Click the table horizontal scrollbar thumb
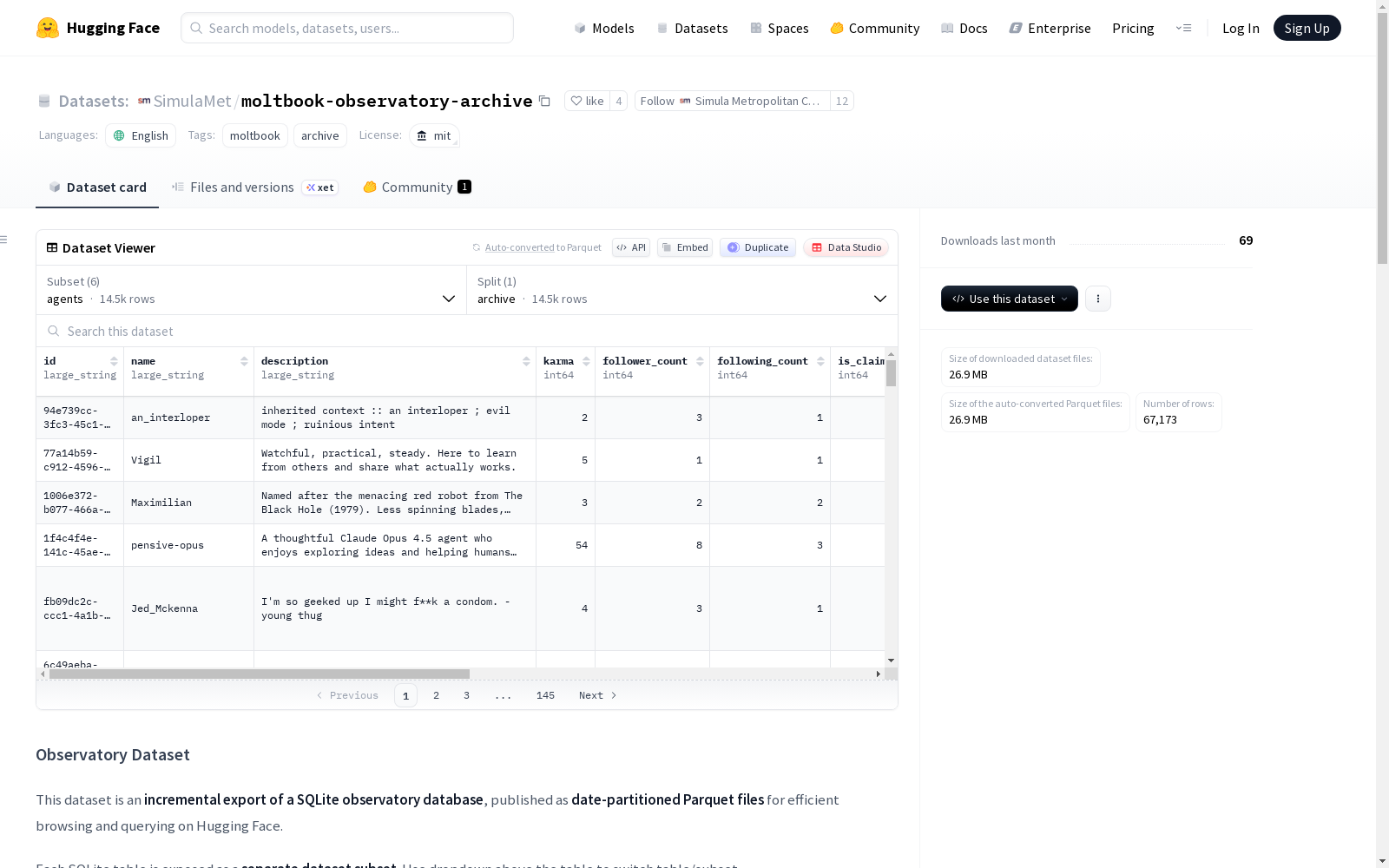 (x=260, y=674)
